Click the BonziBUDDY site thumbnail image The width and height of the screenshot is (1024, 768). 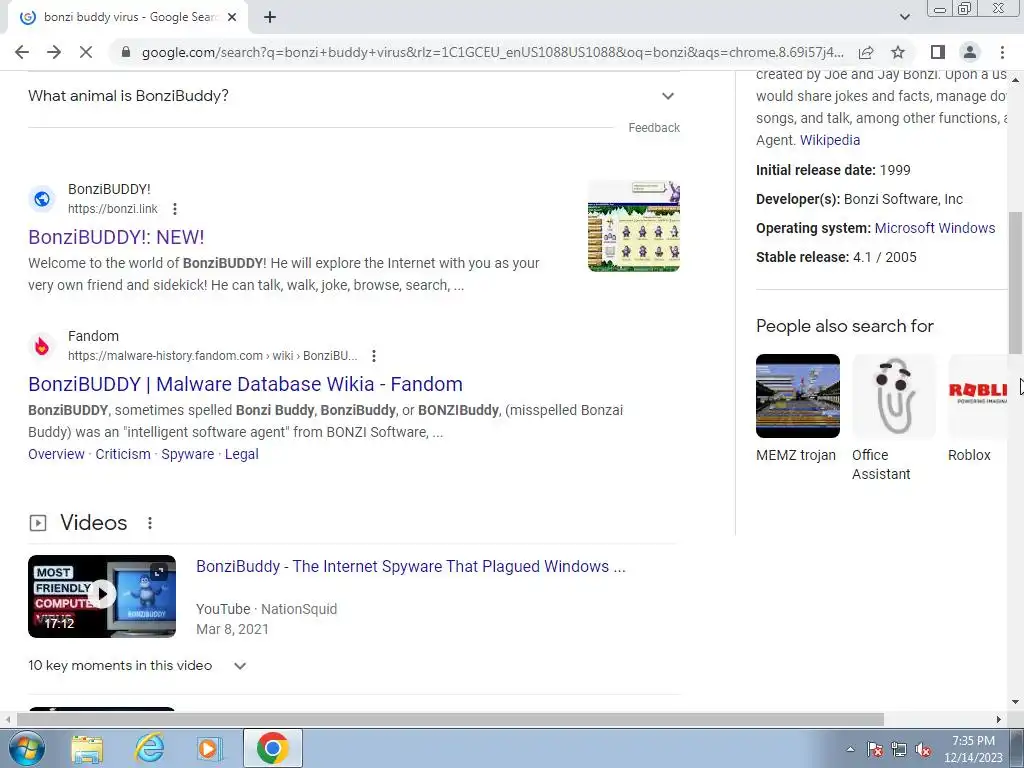click(633, 227)
